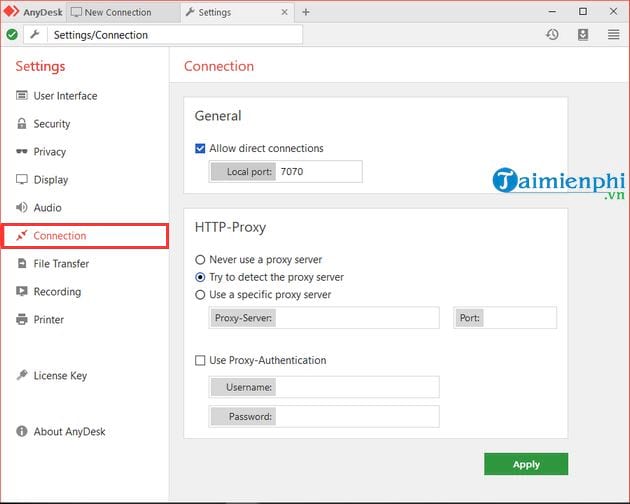
Task: Click the Security padlock icon
Action: point(22,124)
